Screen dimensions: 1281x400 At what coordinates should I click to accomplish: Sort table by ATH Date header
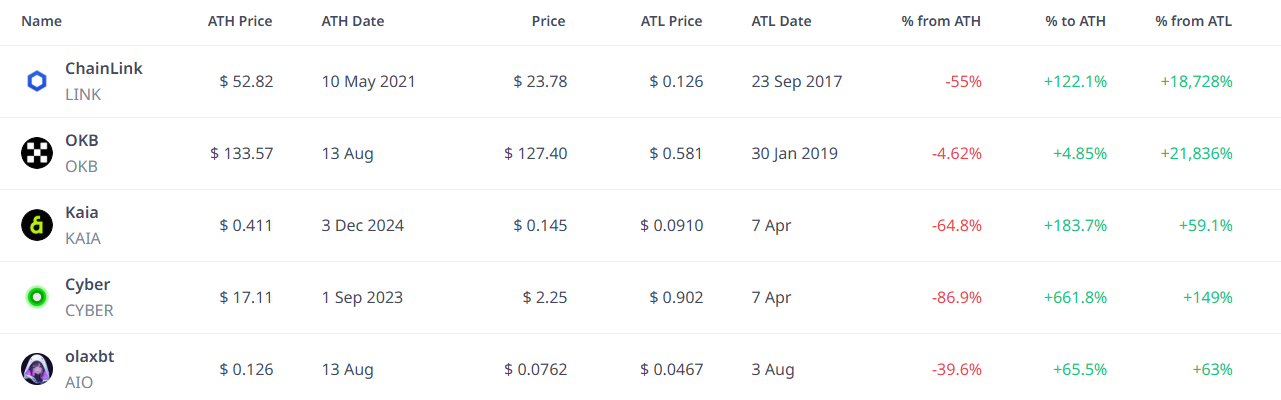click(x=353, y=21)
